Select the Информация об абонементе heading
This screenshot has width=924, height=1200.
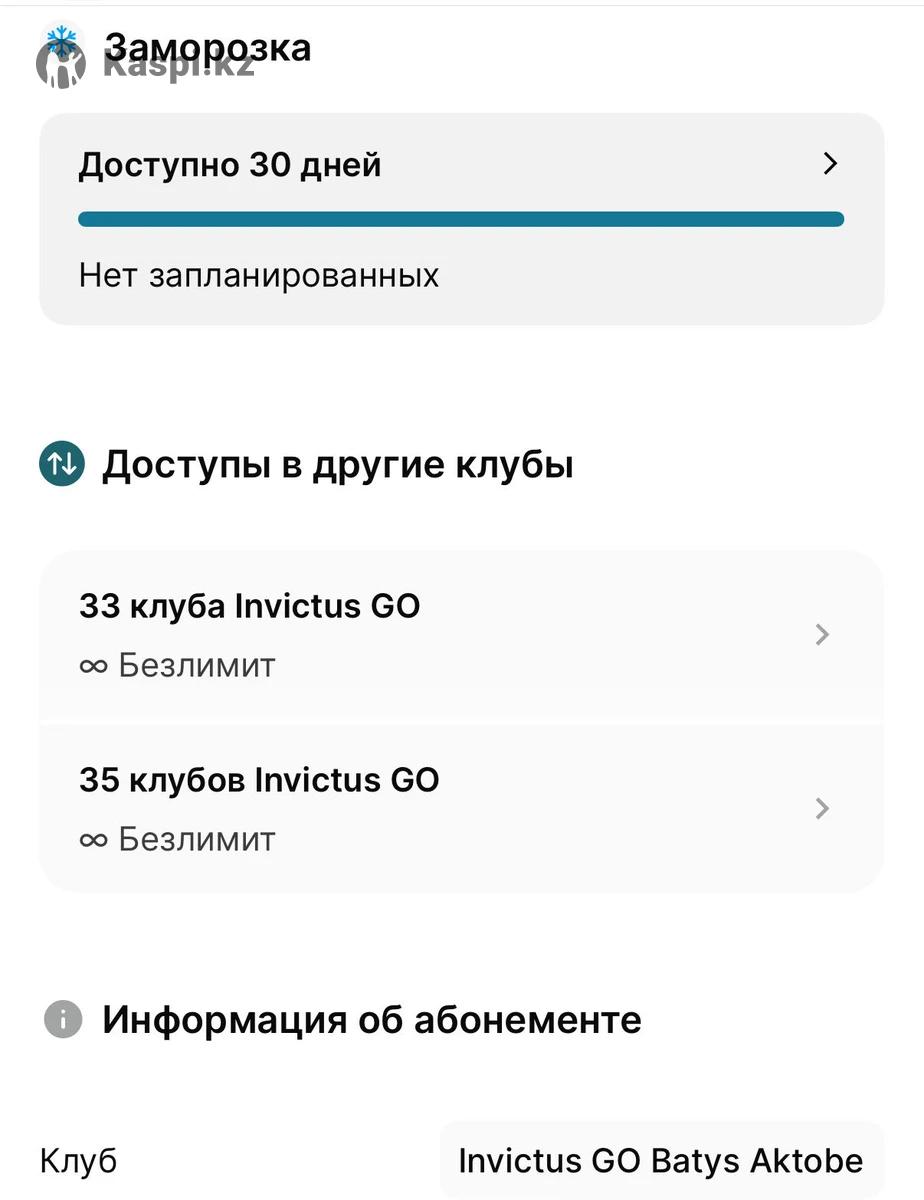pyautogui.click(x=372, y=1020)
